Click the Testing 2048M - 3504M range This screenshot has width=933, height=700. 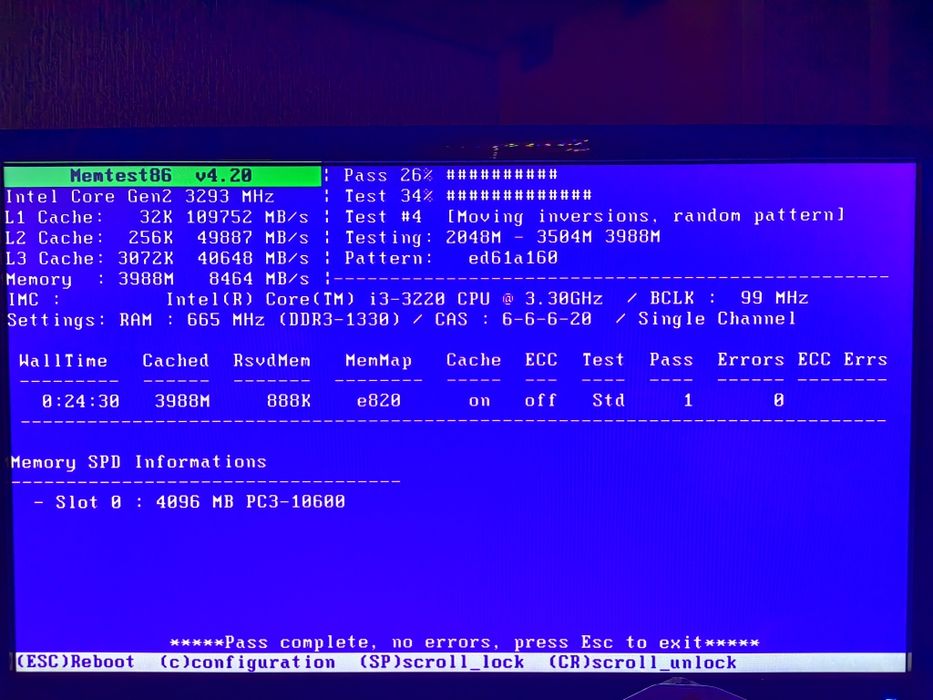502,237
